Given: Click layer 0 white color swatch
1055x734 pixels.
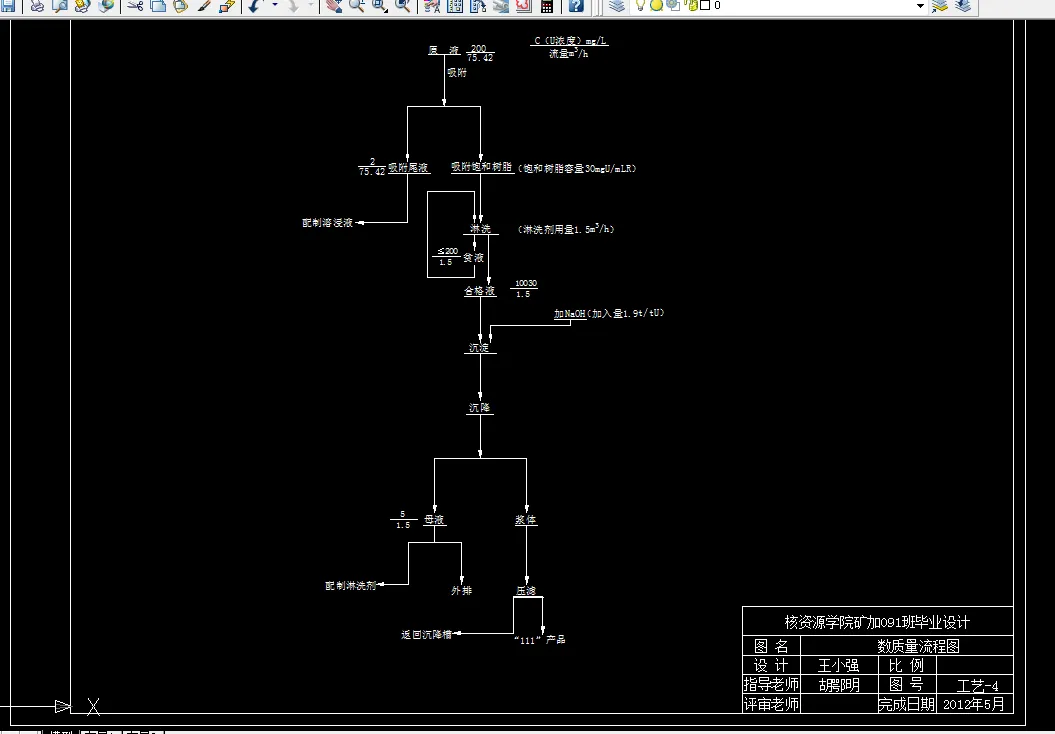Looking at the screenshot, I should (x=705, y=5).
